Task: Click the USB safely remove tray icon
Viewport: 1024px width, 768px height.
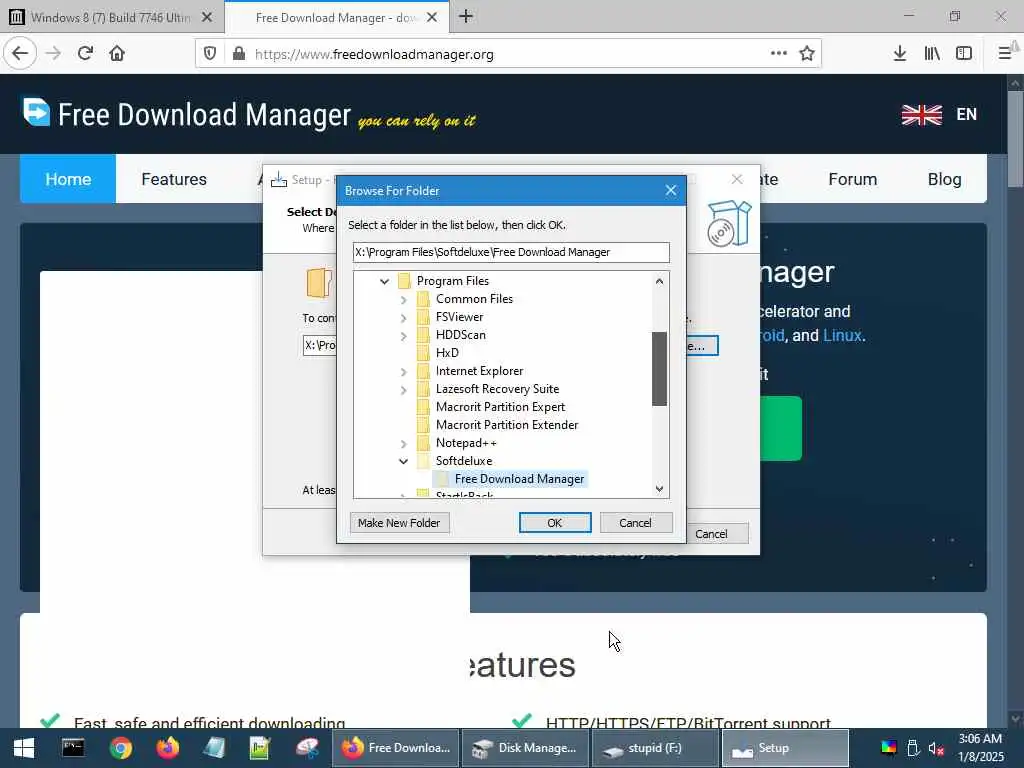Action: pyautogui.click(x=913, y=748)
